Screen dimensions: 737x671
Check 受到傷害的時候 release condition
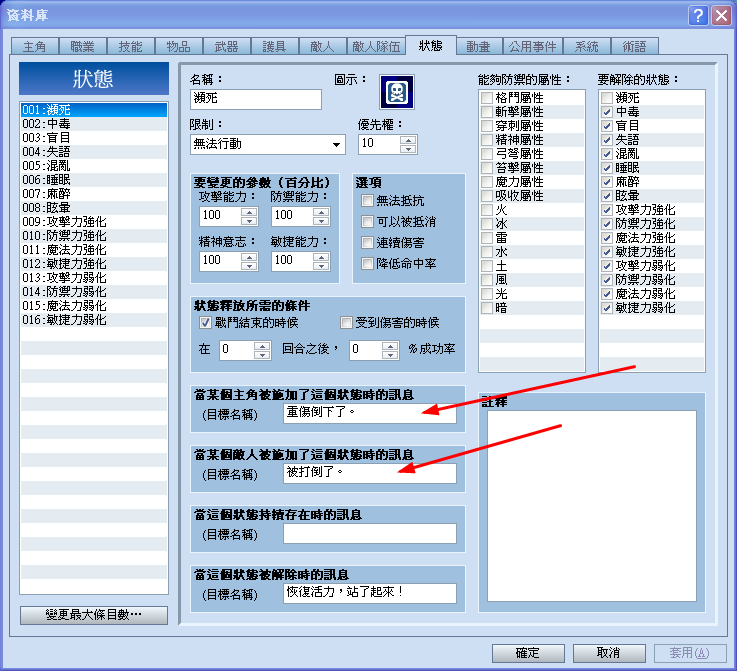point(346,323)
